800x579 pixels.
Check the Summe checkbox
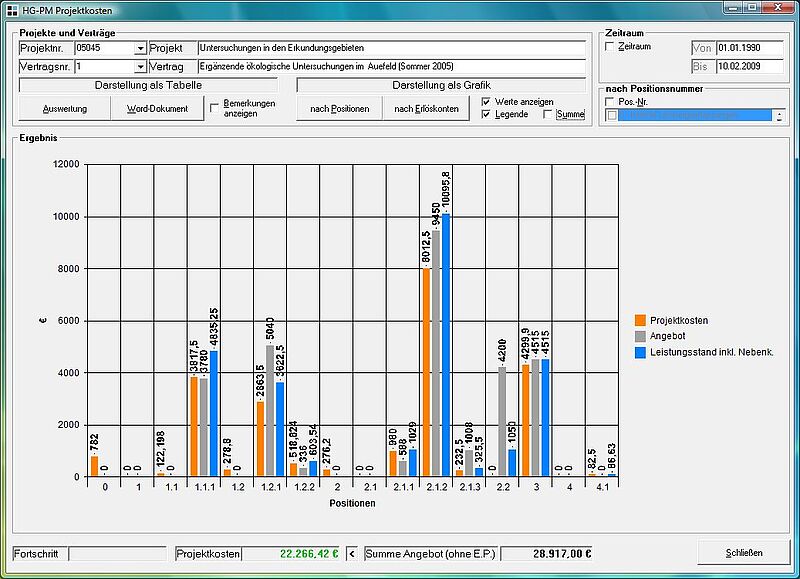pyautogui.click(x=548, y=115)
